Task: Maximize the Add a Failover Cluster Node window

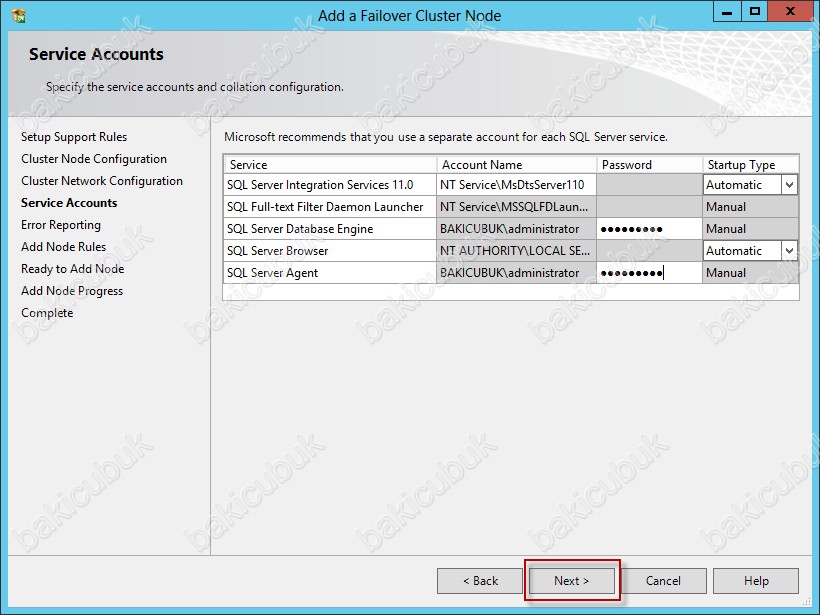Action: 755,12
